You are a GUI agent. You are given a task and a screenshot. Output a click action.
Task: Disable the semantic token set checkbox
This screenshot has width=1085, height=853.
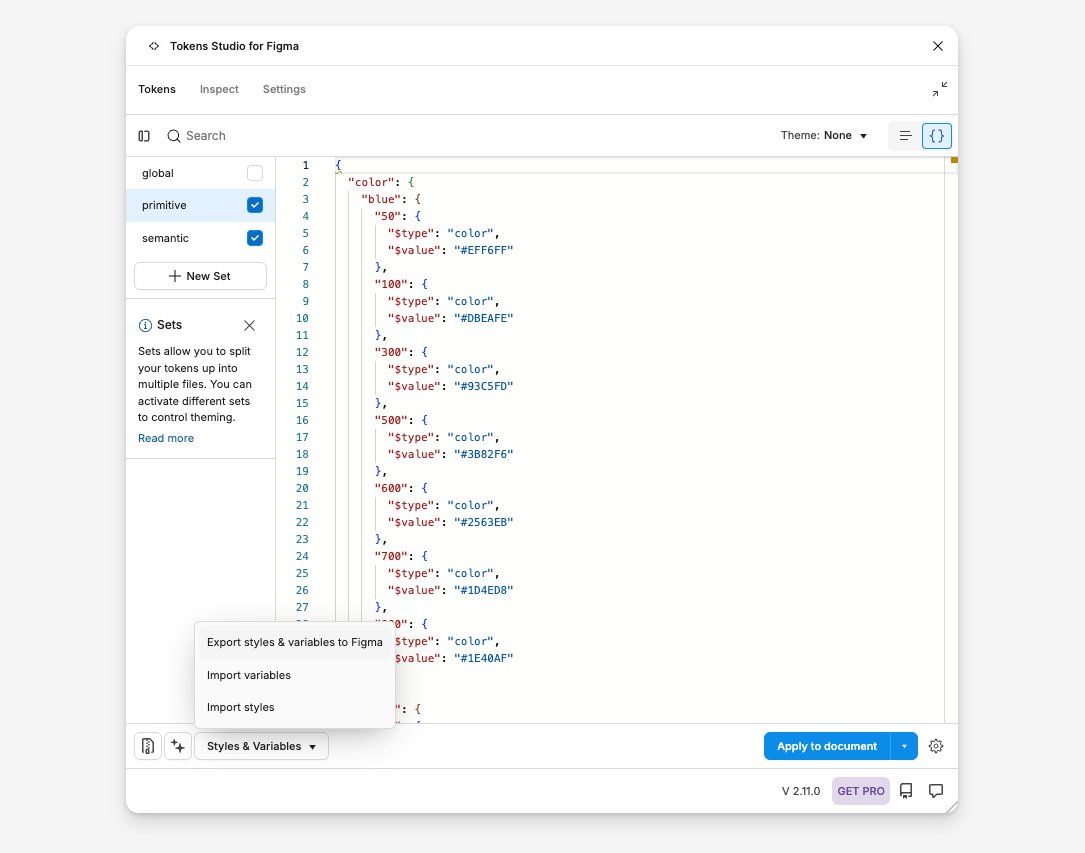255,238
